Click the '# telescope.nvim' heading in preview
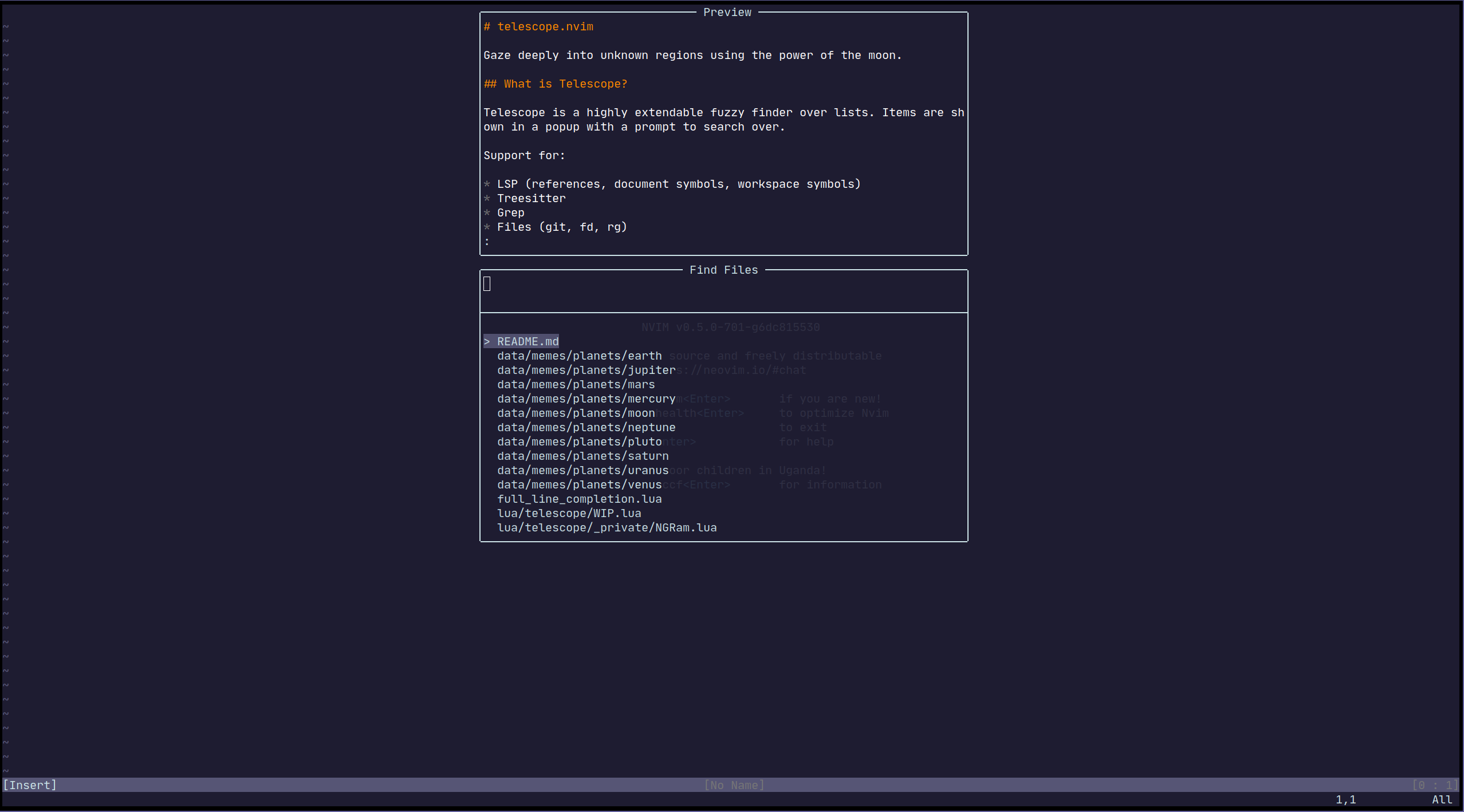1464x812 pixels. tap(538, 27)
